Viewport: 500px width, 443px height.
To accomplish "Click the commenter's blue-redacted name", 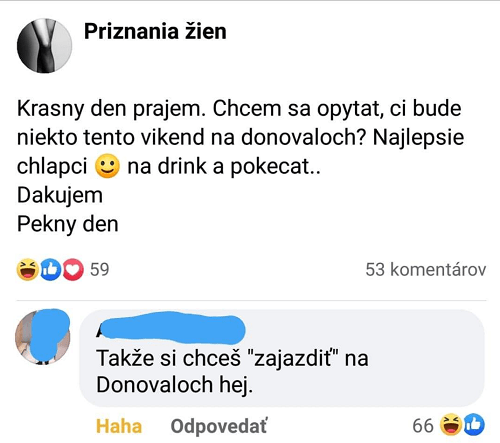I will click(x=171, y=328).
